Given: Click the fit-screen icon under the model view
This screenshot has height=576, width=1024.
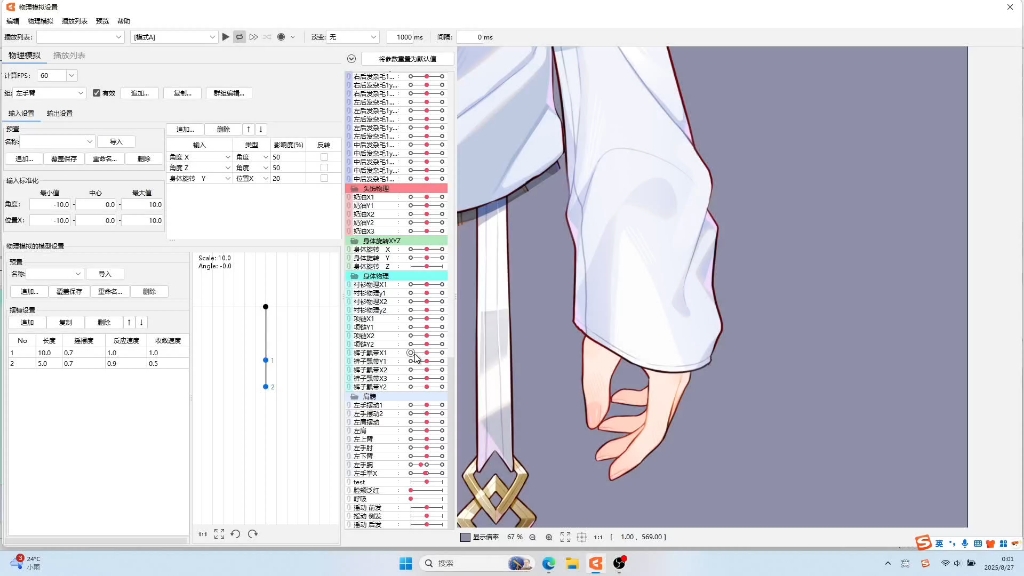Looking at the screenshot, I should point(565,537).
